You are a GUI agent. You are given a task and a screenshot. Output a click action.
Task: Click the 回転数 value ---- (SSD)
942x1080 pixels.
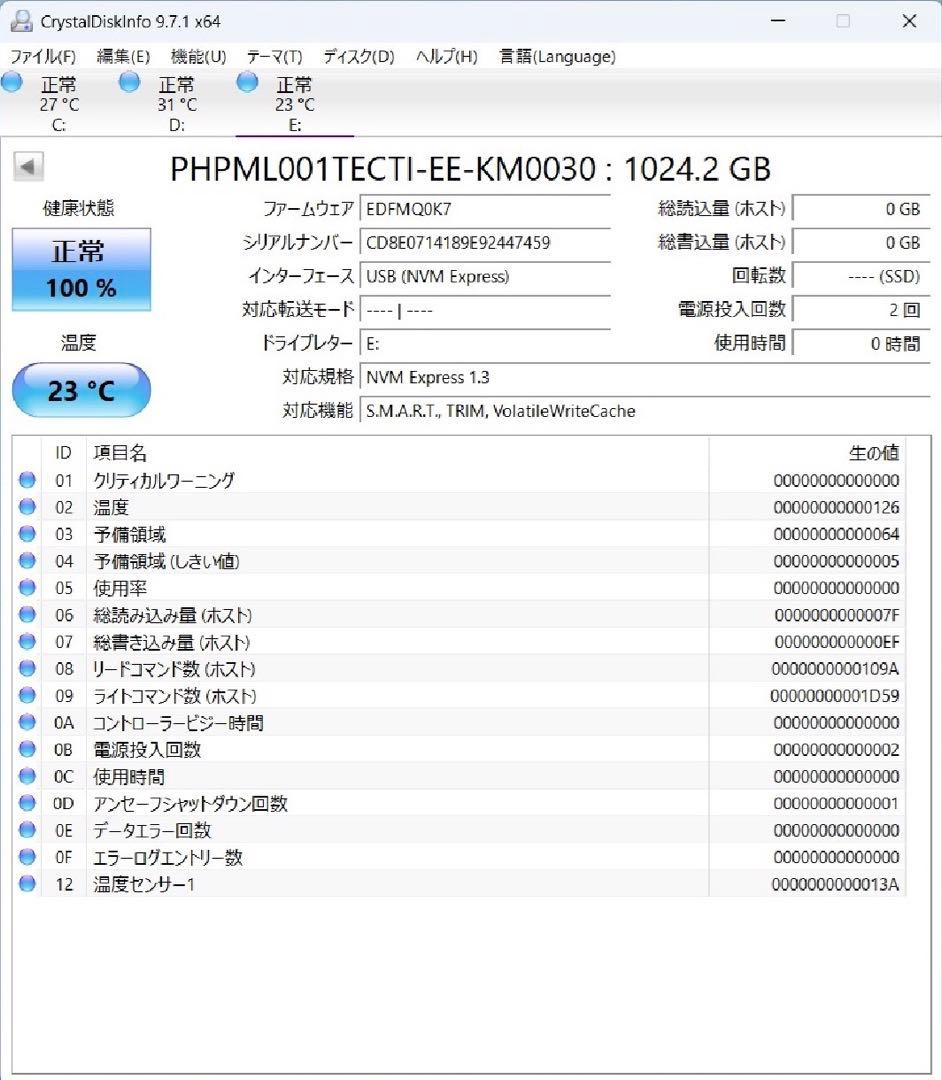click(861, 276)
